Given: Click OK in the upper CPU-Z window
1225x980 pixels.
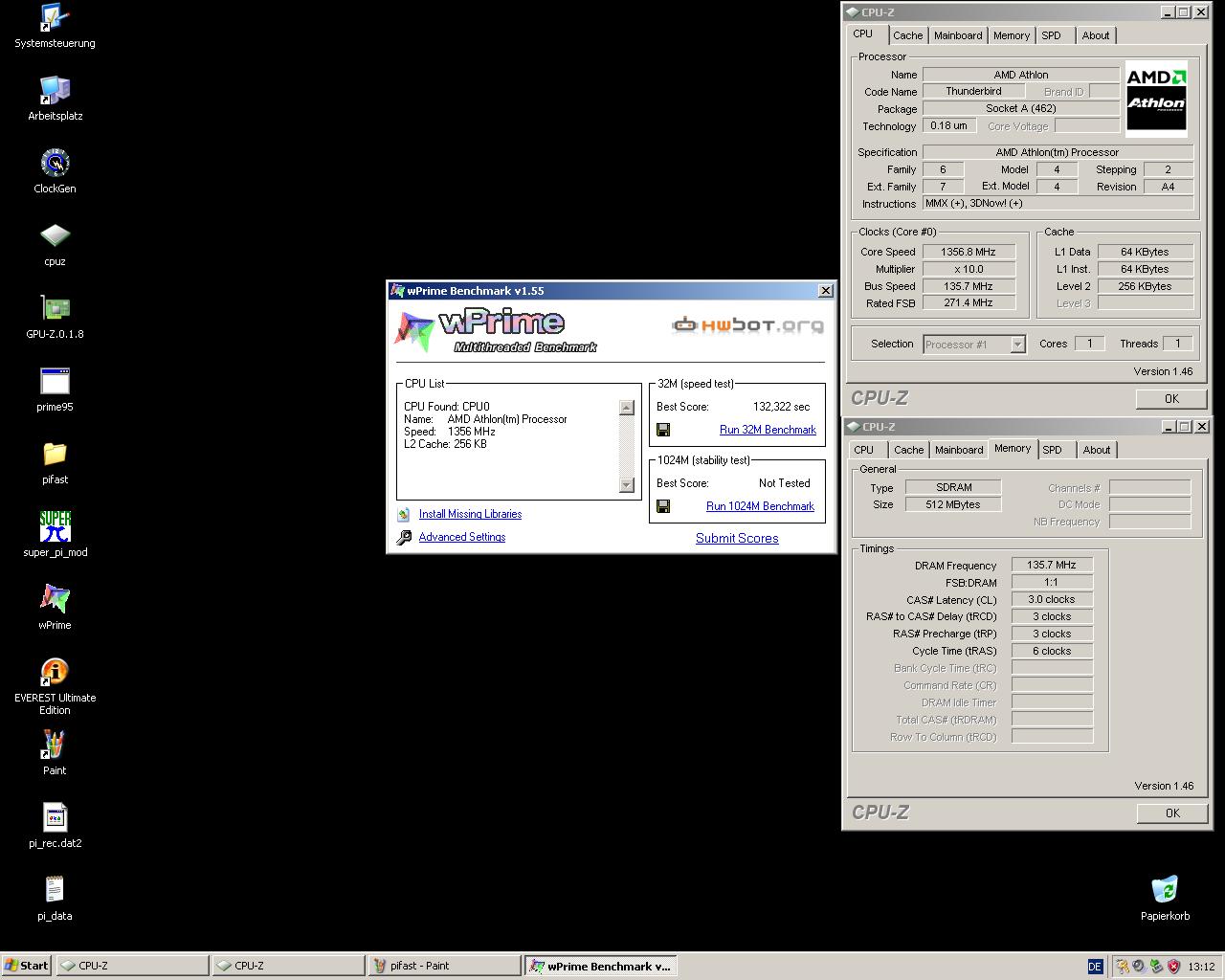Looking at the screenshot, I should 1171,399.
